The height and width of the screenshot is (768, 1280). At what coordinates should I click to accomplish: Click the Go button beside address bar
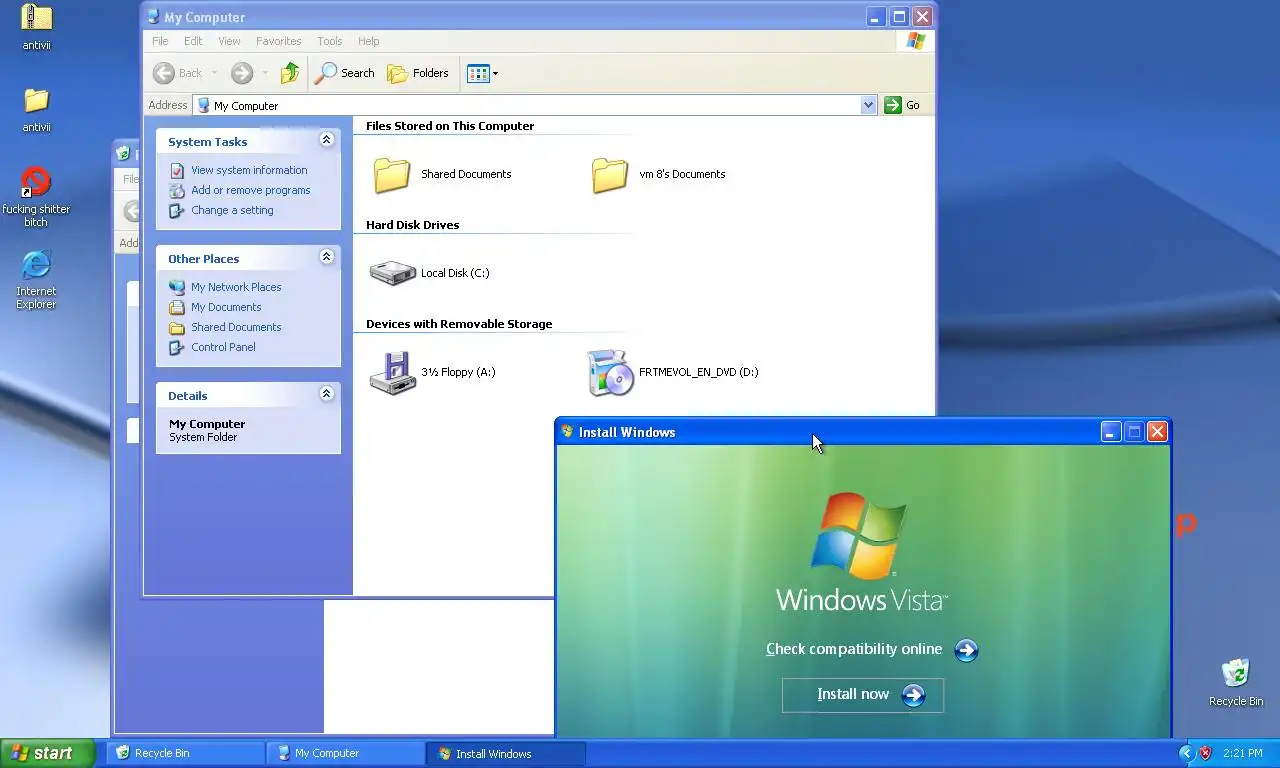tap(902, 105)
